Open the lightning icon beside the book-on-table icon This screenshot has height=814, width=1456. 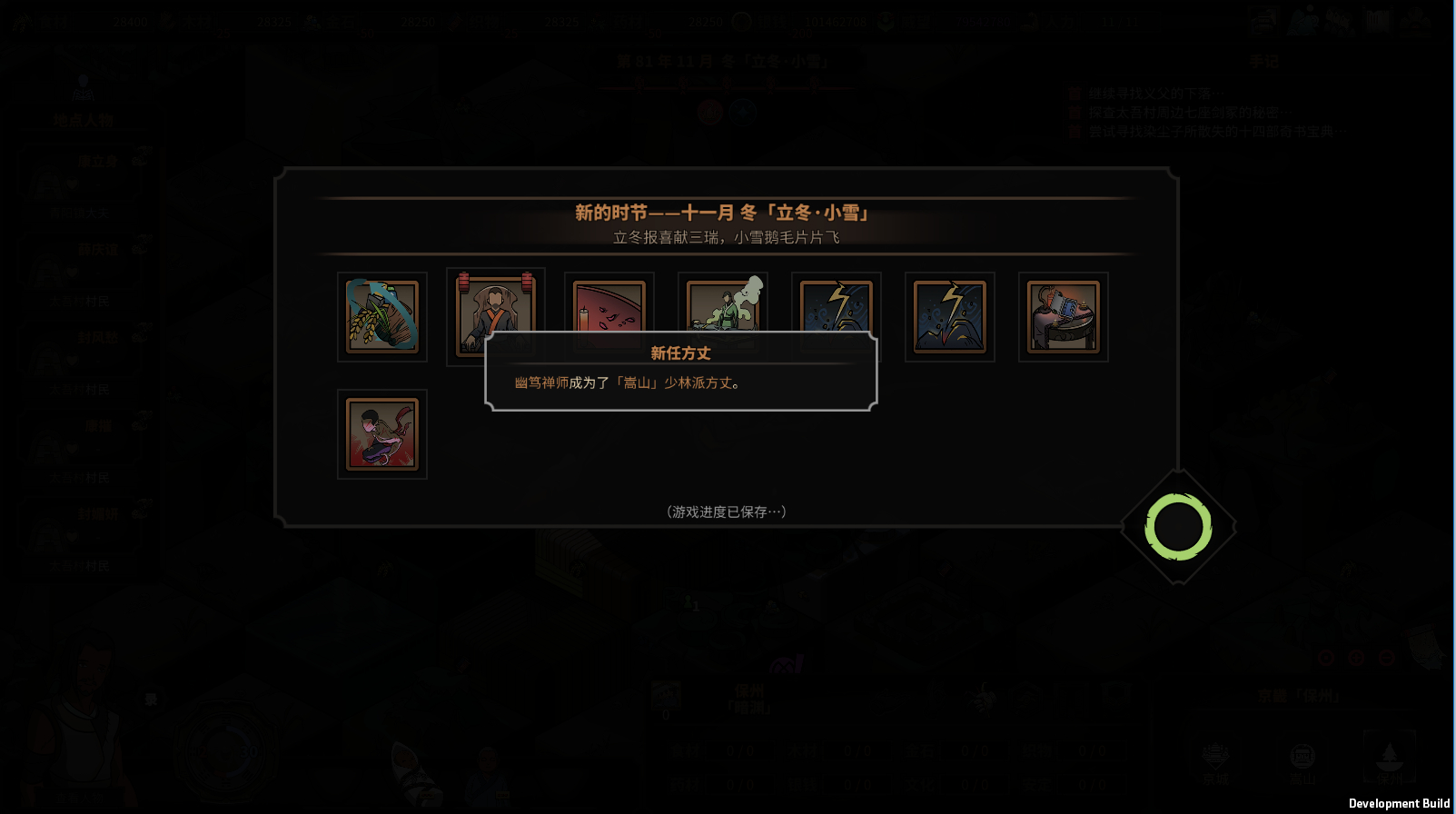950,317
